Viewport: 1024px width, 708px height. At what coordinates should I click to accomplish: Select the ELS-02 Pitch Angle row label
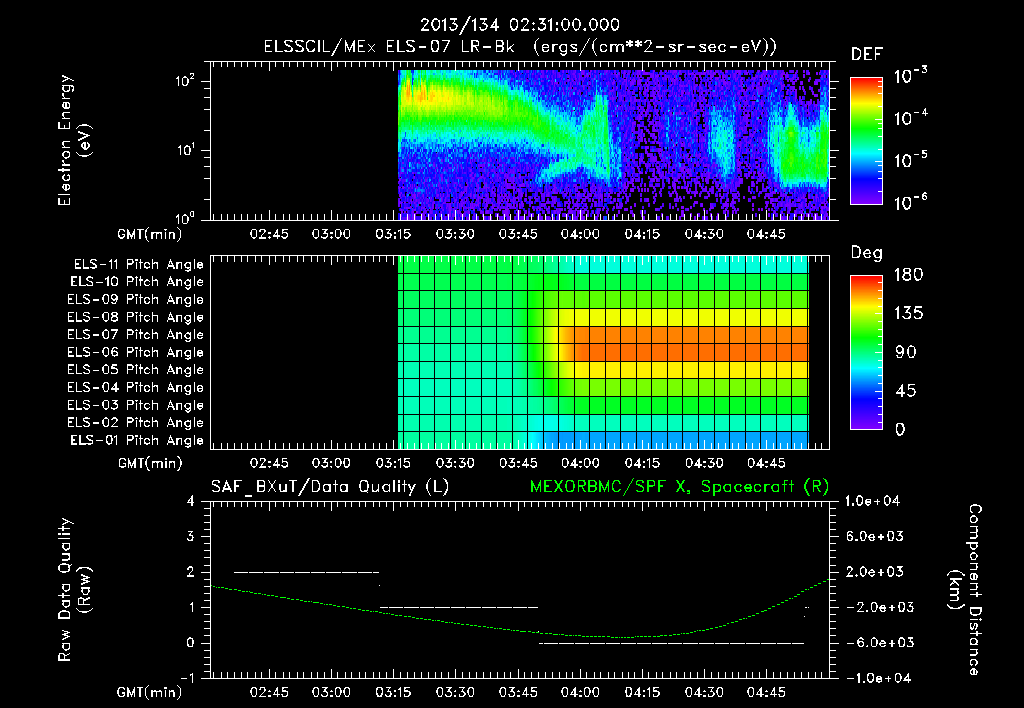click(x=135, y=423)
